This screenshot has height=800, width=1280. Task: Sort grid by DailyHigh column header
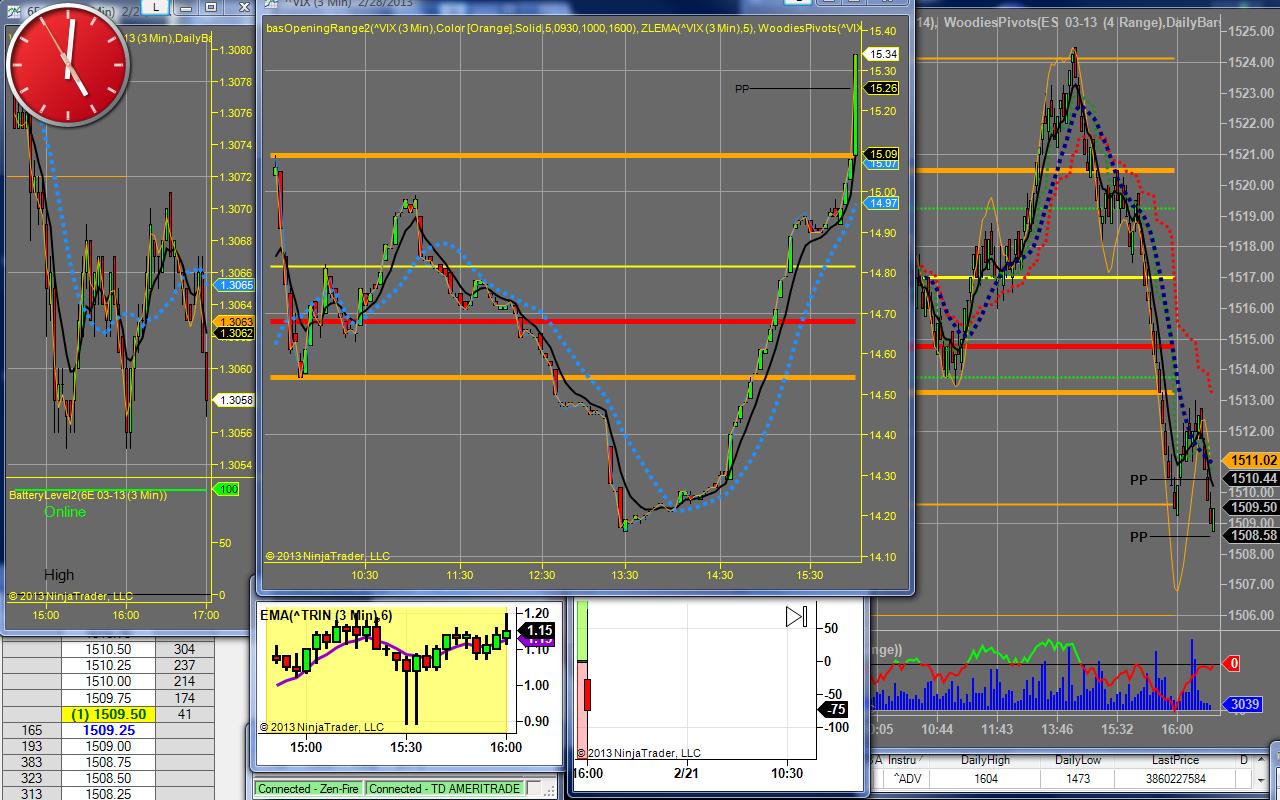[985, 760]
